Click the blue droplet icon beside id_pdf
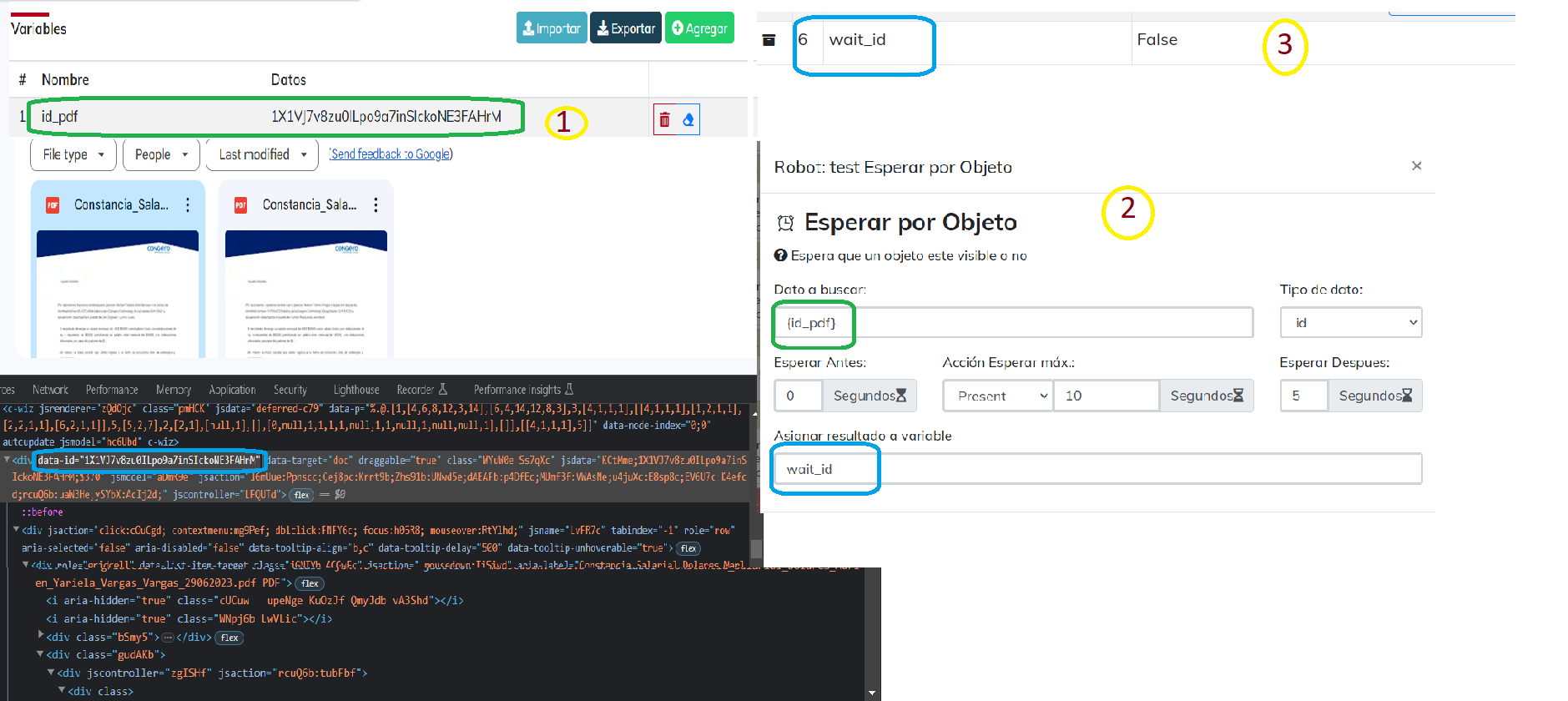 click(x=688, y=119)
